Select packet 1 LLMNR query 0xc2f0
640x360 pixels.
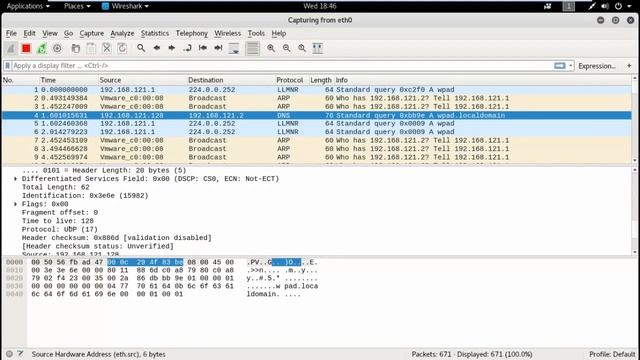(317, 89)
